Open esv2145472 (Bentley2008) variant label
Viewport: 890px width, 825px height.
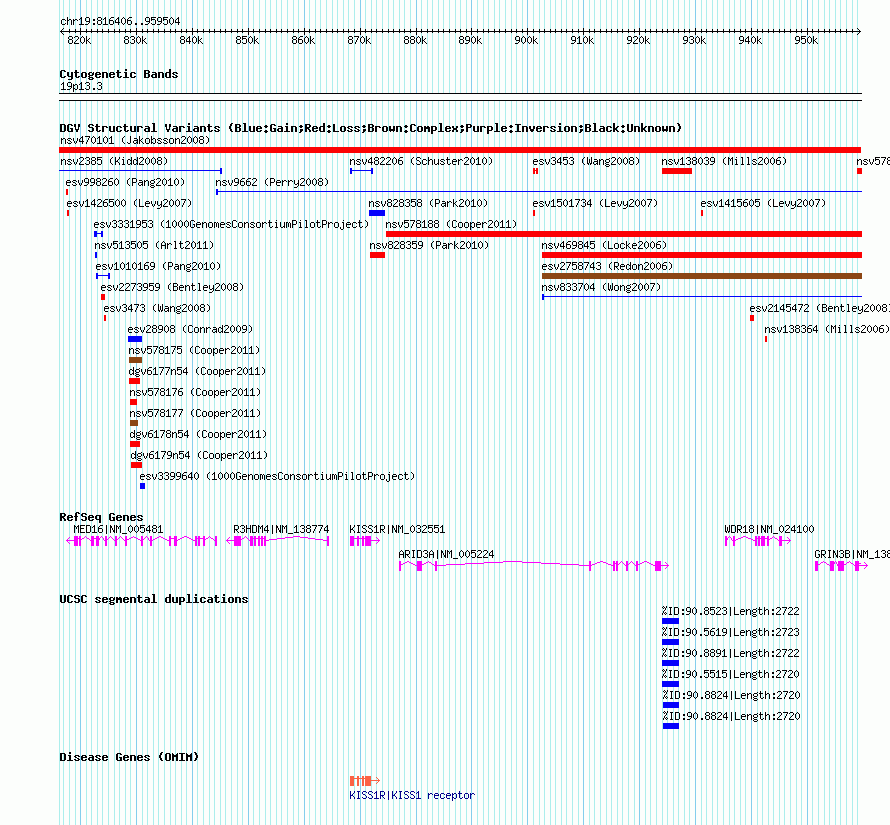point(819,308)
